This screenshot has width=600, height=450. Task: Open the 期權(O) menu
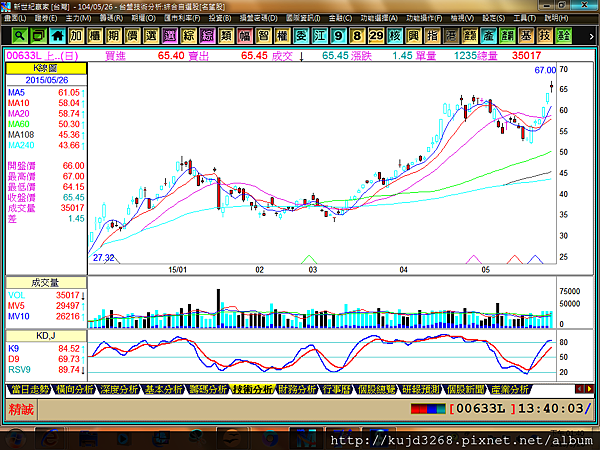pyautogui.click(x=143, y=18)
